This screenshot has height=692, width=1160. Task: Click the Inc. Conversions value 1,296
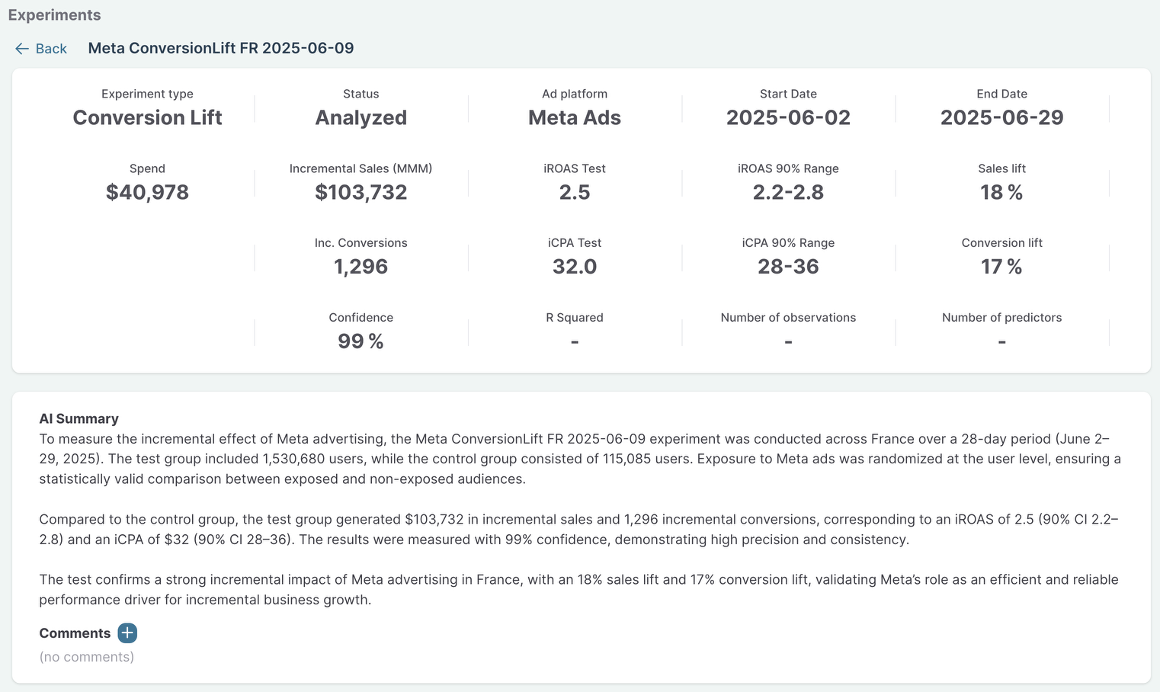(x=361, y=266)
